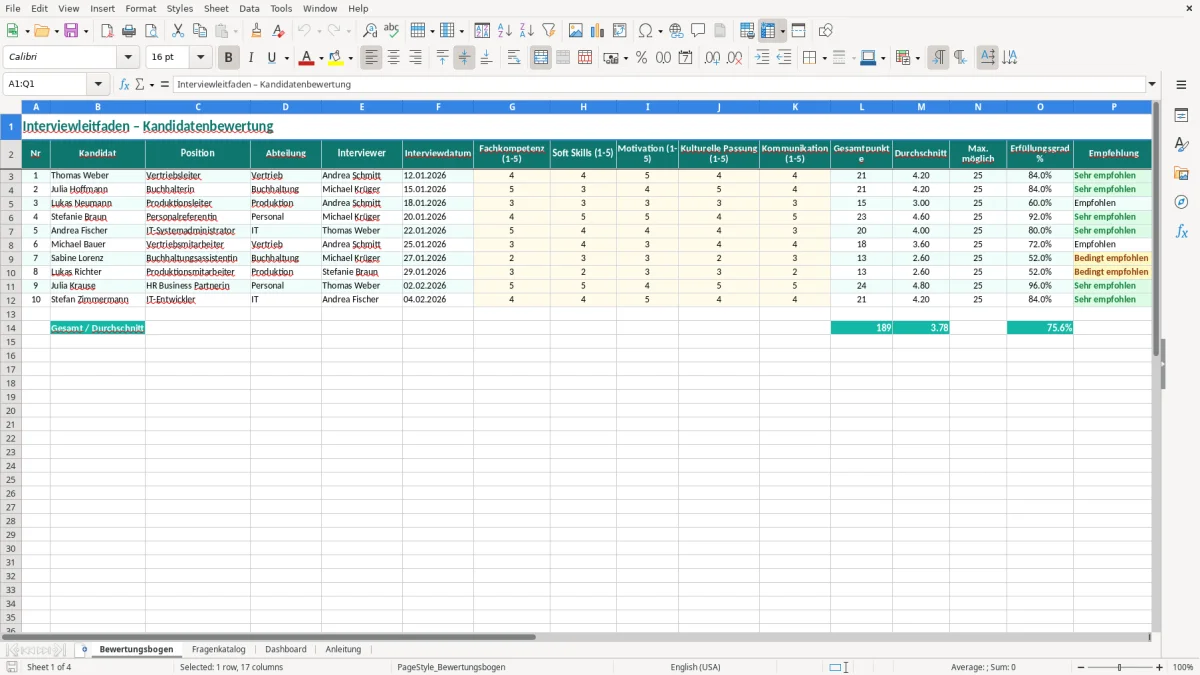This screenshot has width=1200, height=675.
Task: Click the Spelling check abc icon
Action: coord(391,31)
